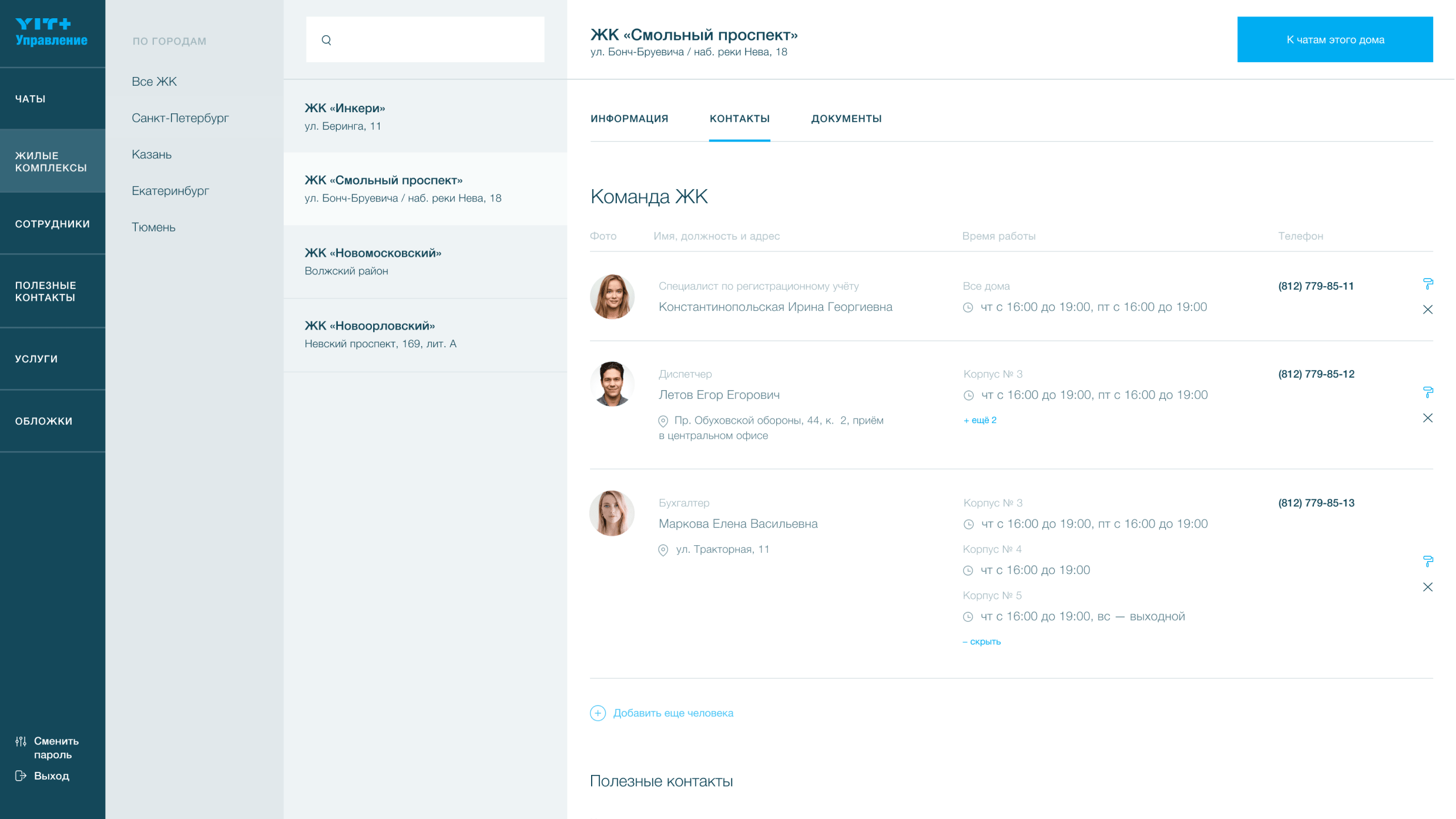The width and height of the screenshot is (1456, 819).
Task: Click clock icon for Корпус № 4 schedule
Action: point(968,570)
